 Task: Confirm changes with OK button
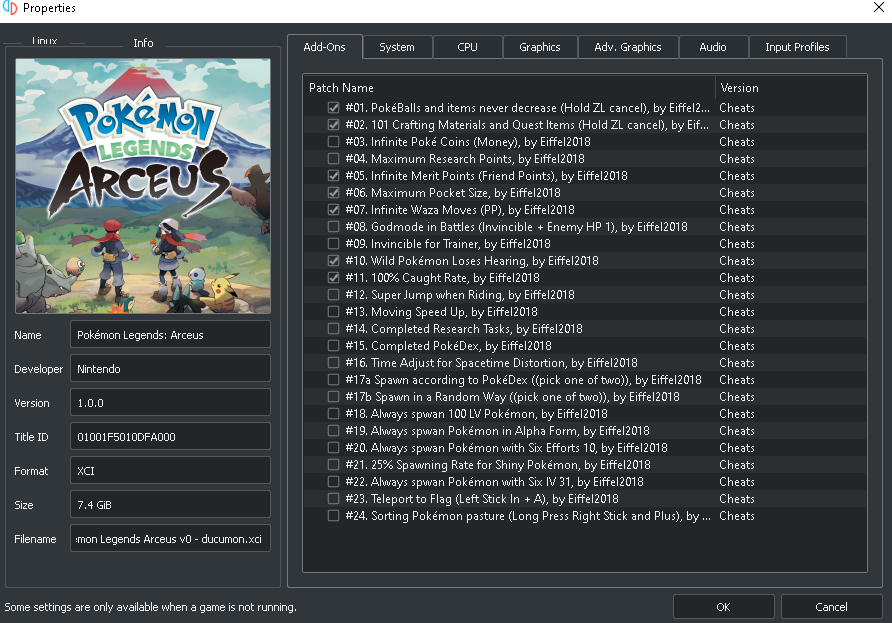tap(723, 607)
